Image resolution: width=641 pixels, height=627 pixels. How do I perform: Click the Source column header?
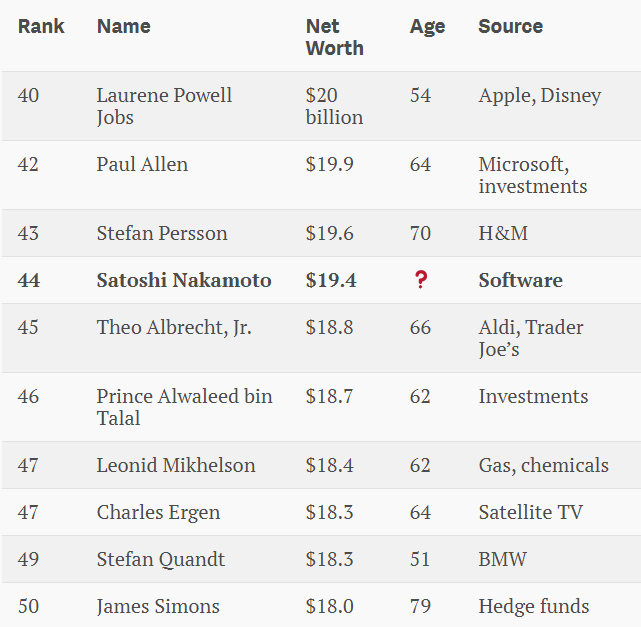(x=510, y=27)
